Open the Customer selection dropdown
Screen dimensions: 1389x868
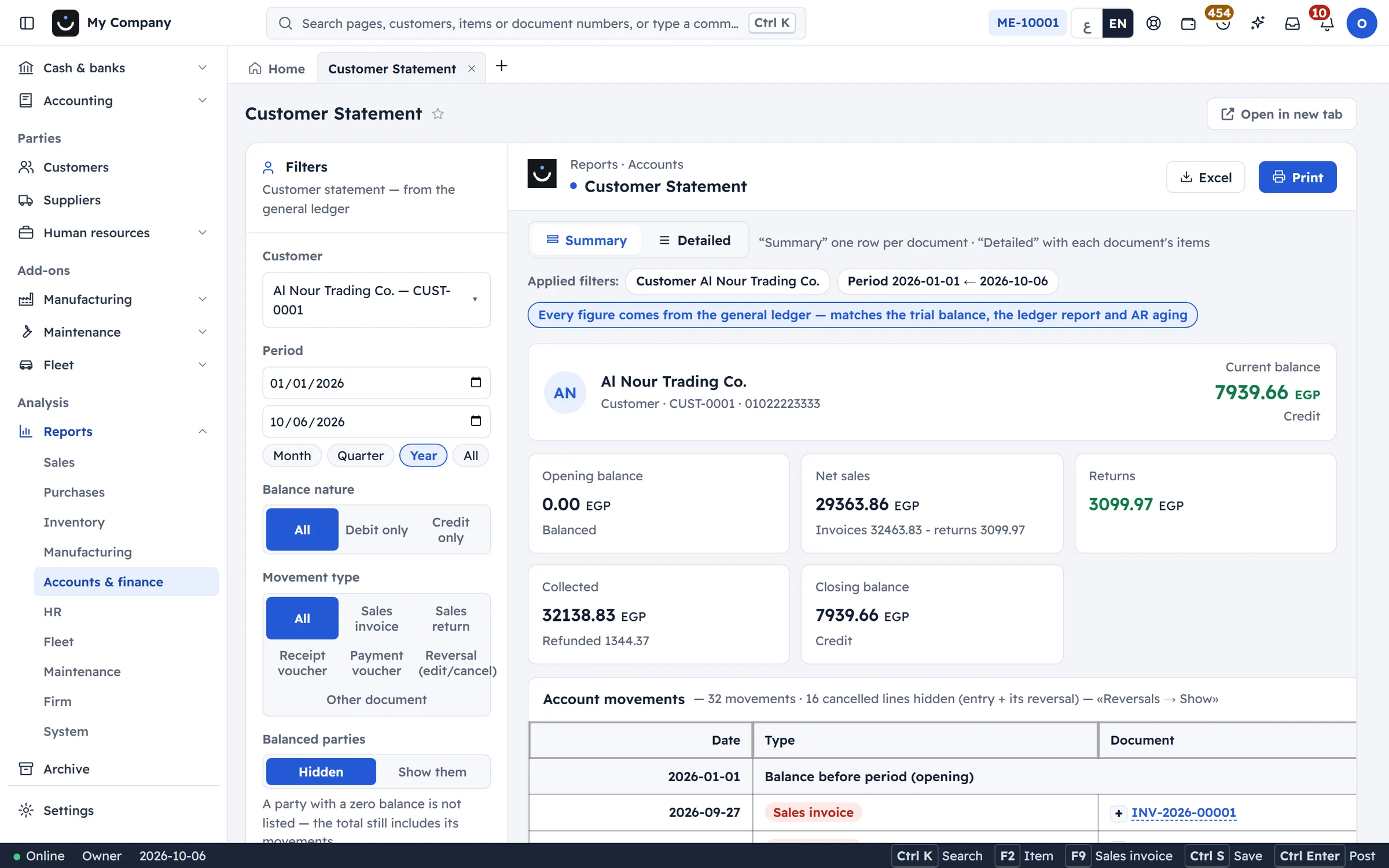tap(376, 300)
